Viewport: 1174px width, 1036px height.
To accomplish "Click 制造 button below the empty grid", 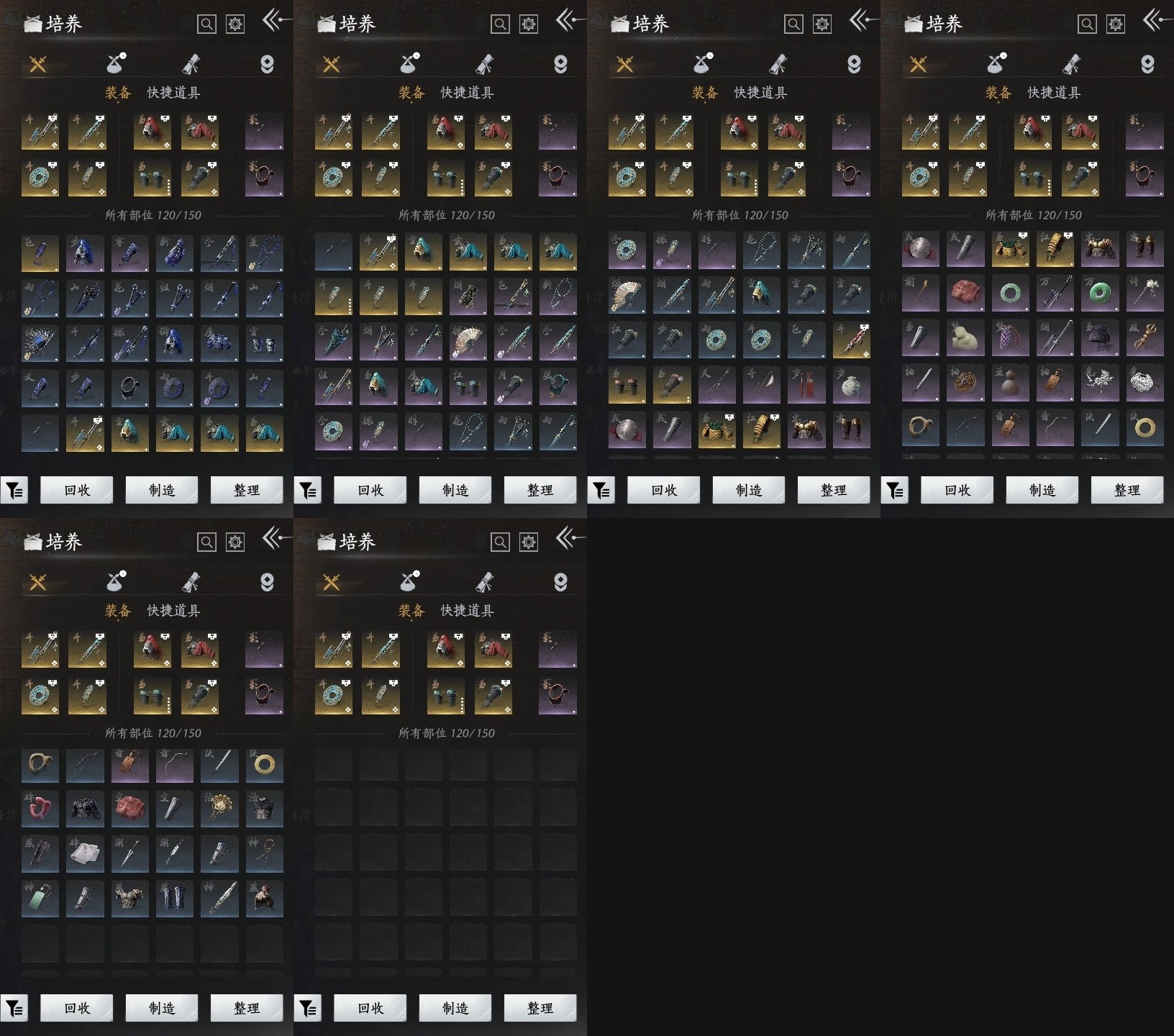I will 455,1008.
